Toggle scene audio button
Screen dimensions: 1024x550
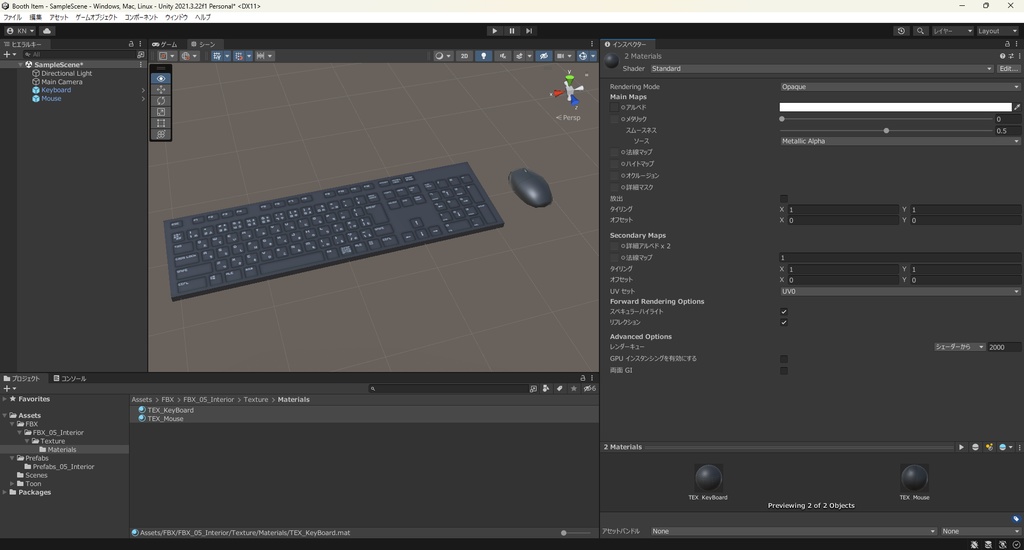tap(502, 56)
